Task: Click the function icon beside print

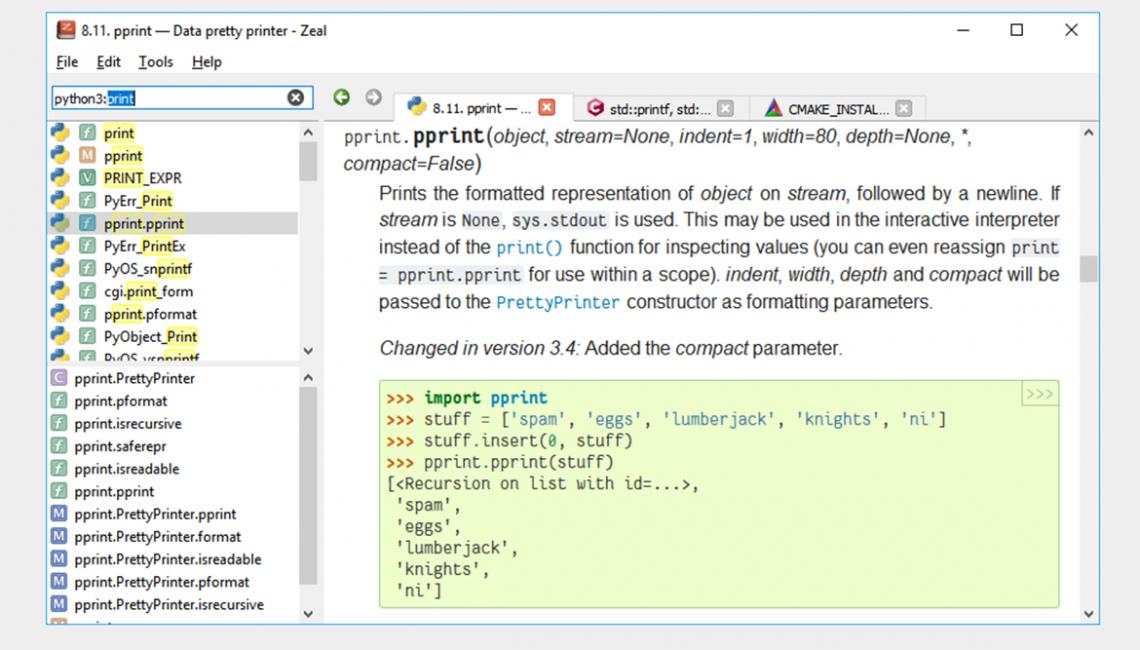Action: pyautogui.click(x=87, y=133)
